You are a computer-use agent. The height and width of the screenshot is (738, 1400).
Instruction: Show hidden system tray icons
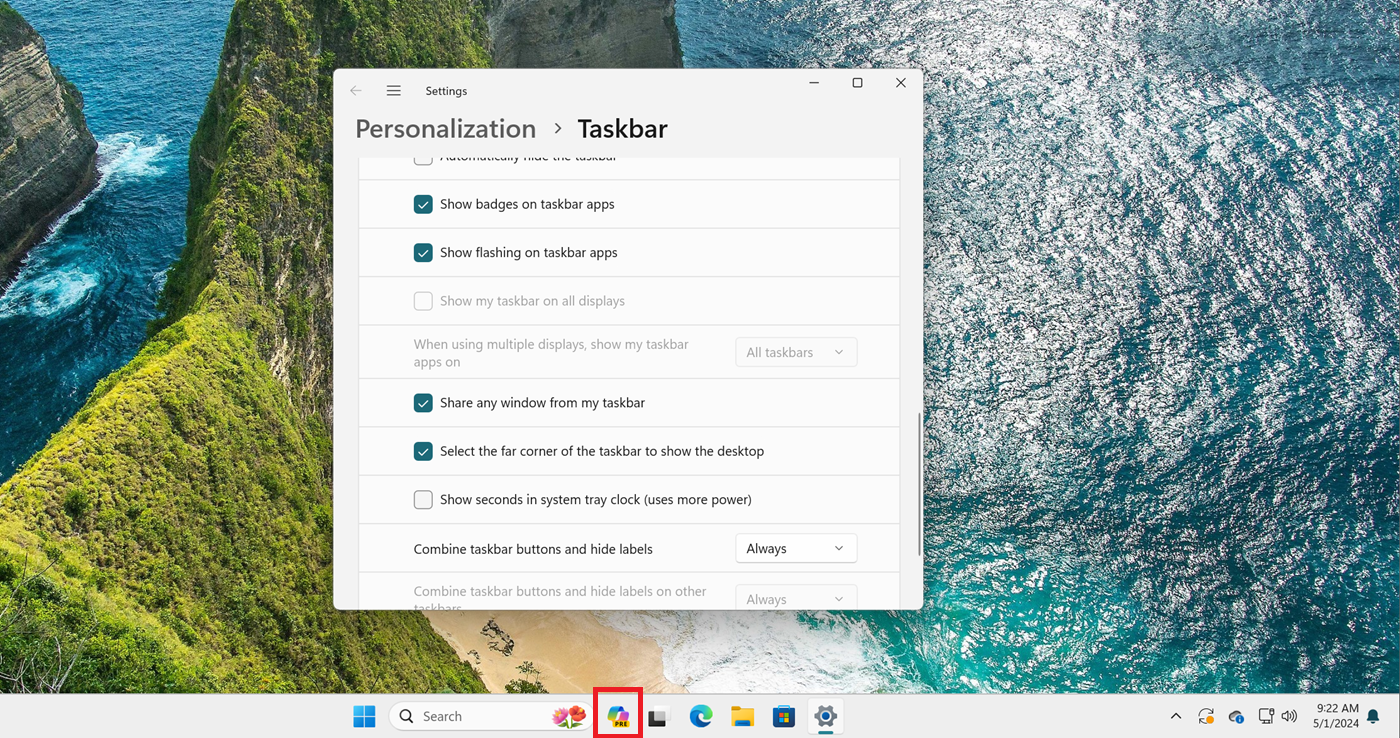click(1176, 716)
